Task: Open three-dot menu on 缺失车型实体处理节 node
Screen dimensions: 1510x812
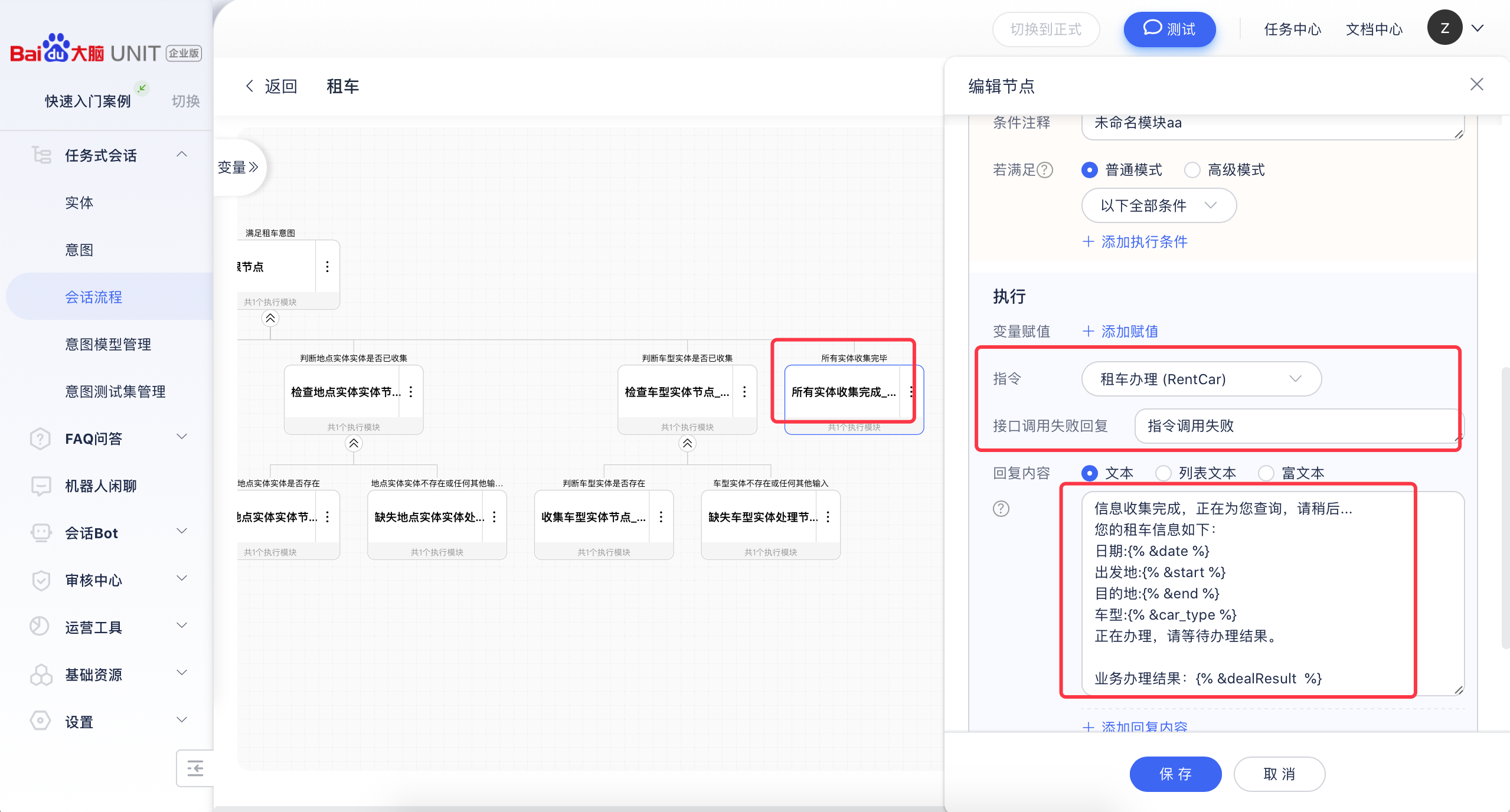Action: pyautogui.click(x=828, y=517)
